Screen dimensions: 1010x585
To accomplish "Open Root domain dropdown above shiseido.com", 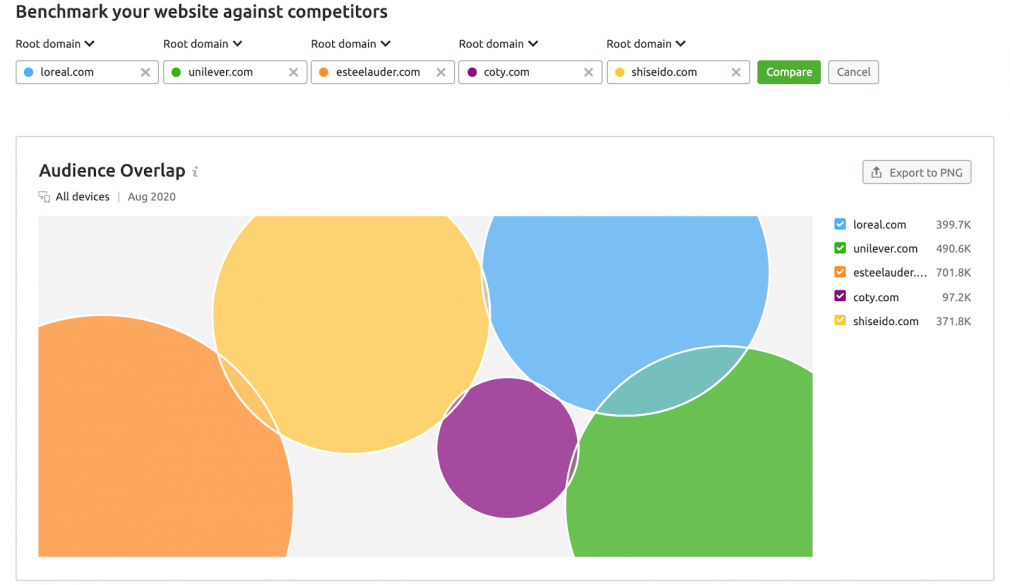I will pyautogui.click(x=646, y=44).
